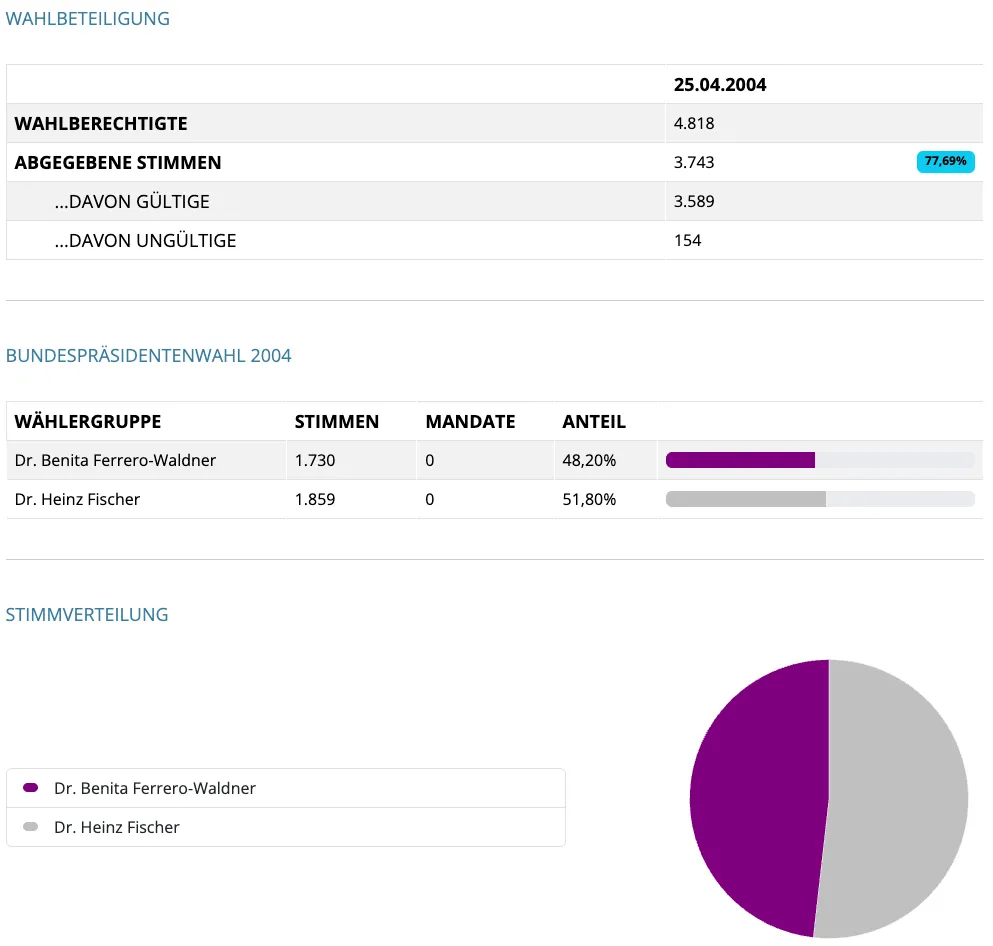Select Dr. Heinz Fischer in the results table
Image resolution: width=993 pixels, height=946 pixels.
[77, 500]
